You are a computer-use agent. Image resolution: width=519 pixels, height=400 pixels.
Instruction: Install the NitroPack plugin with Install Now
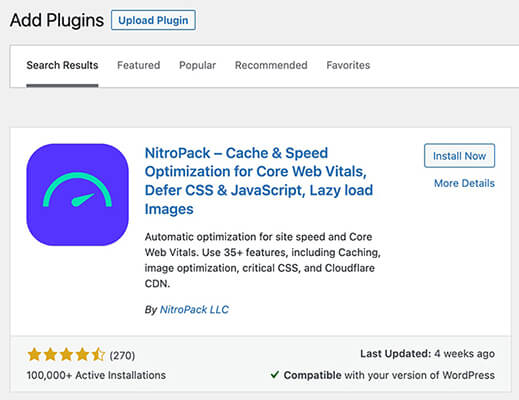(x=459, y=156)
